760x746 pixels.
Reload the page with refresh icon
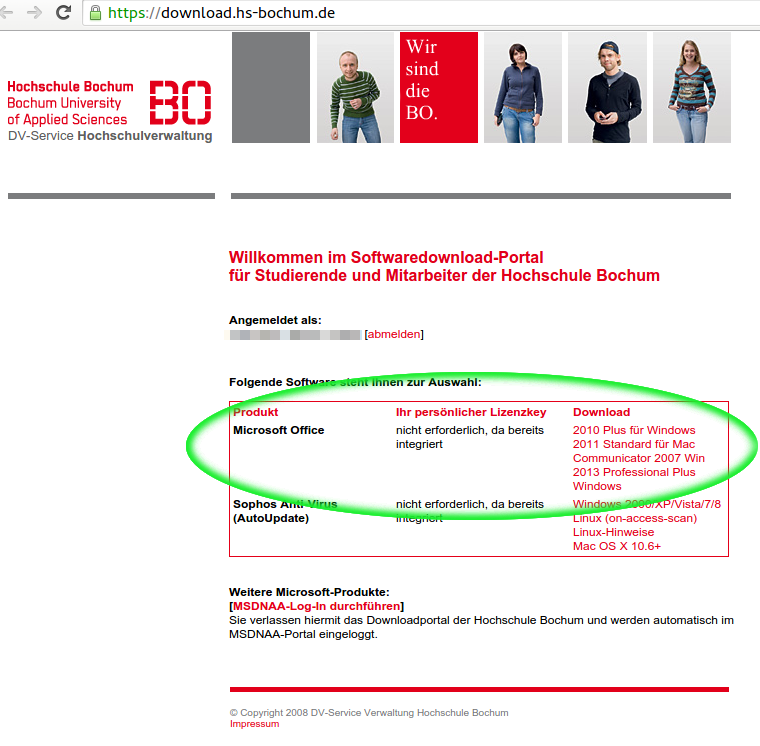[63, 13]
